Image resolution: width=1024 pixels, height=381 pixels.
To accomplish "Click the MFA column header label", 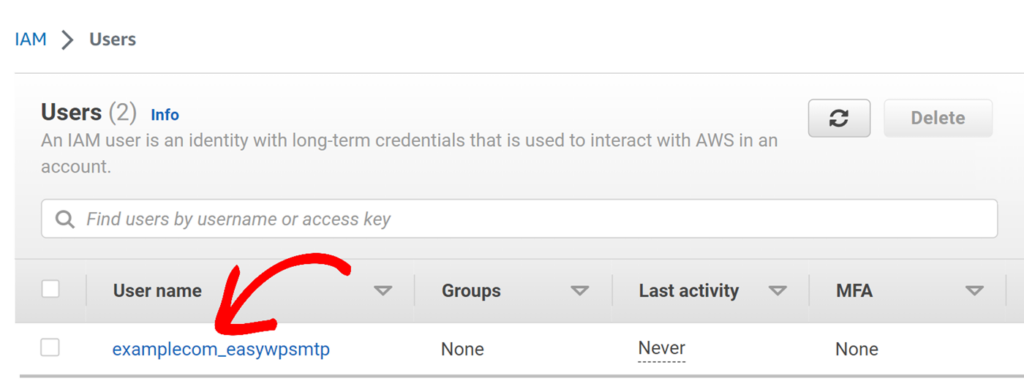I will coord(854,291).
